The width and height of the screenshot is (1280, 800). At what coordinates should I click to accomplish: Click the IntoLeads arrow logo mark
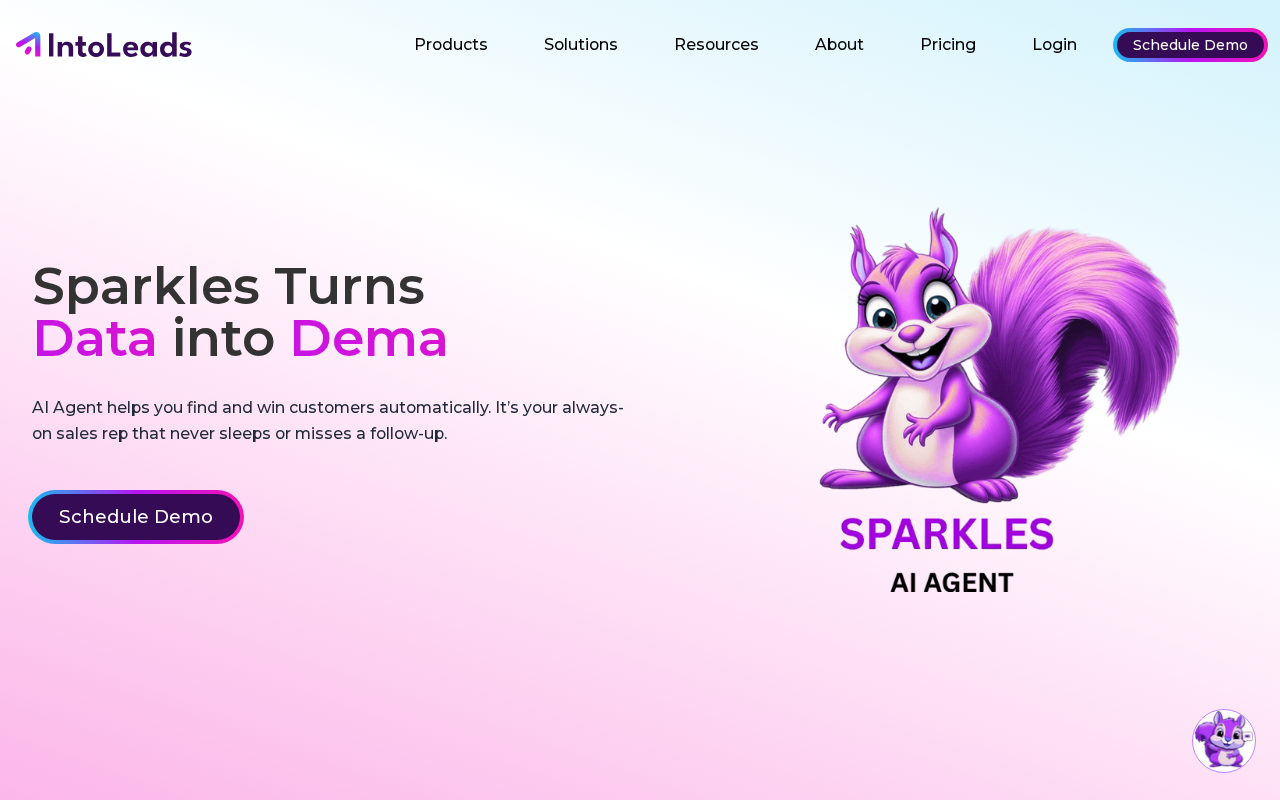(x=28, y=44)
